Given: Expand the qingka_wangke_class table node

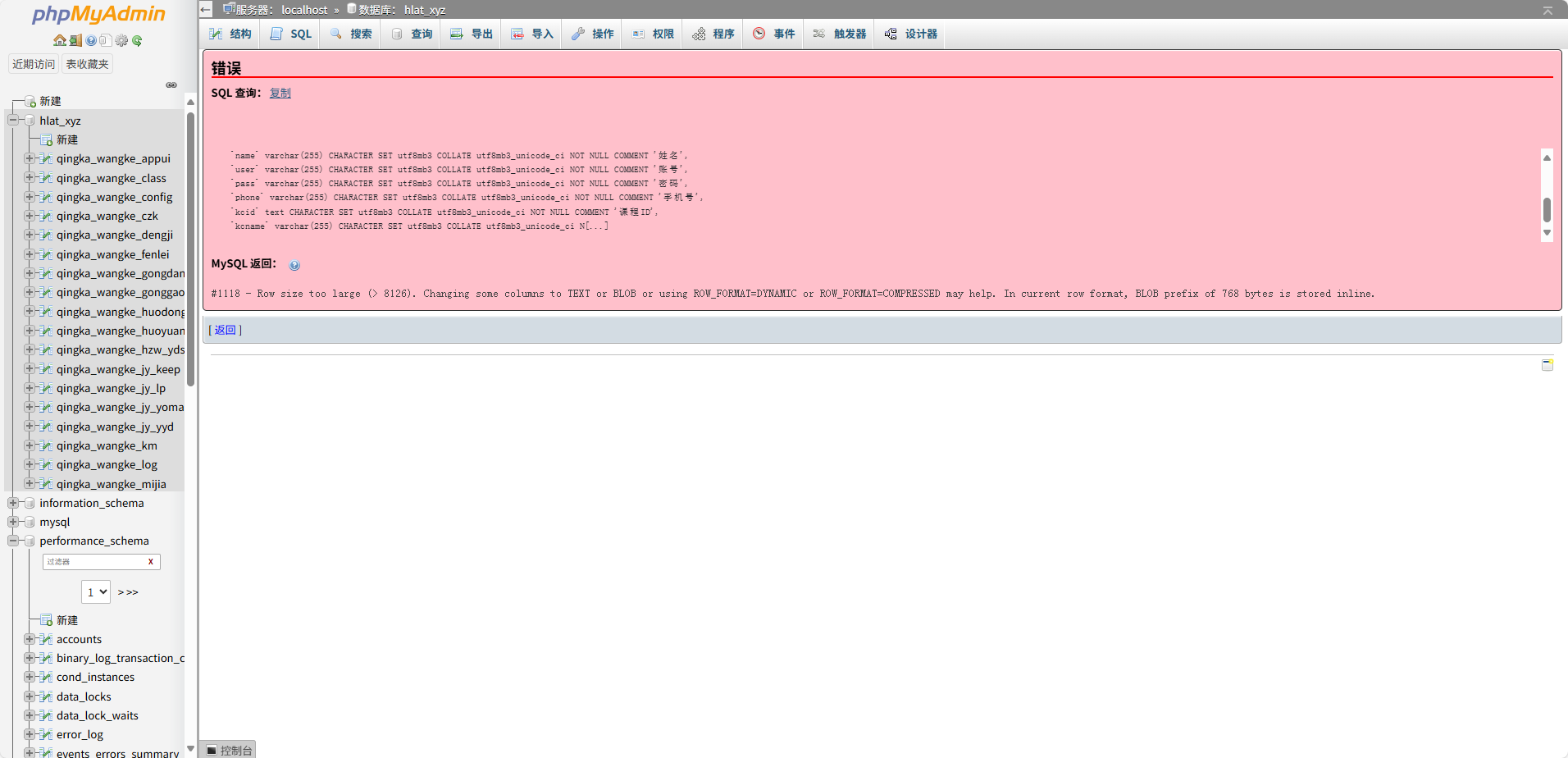Looking at the screenshot, I should [x=30, y=177].
